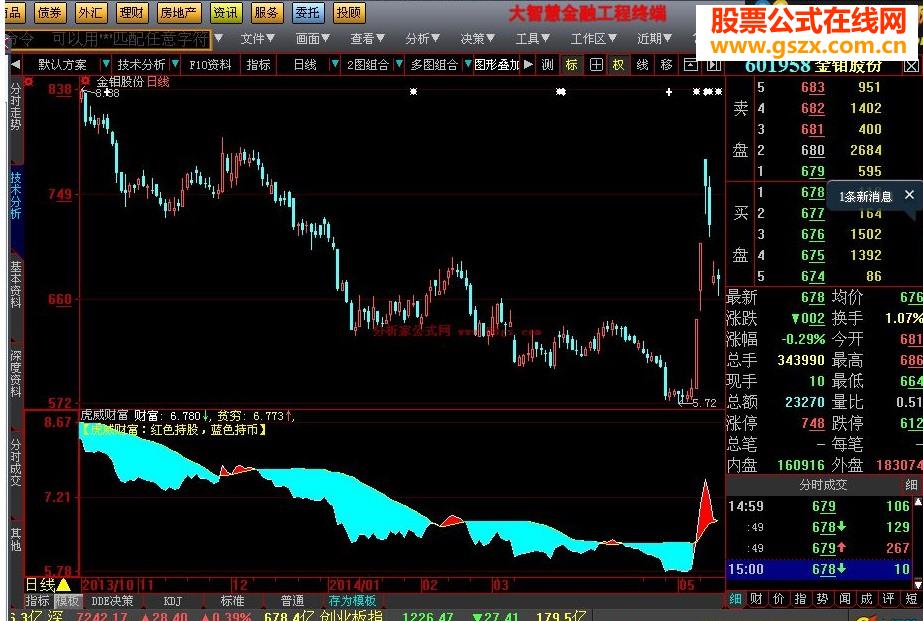Select the 势 tab in quote panel

tap(823, 599)
